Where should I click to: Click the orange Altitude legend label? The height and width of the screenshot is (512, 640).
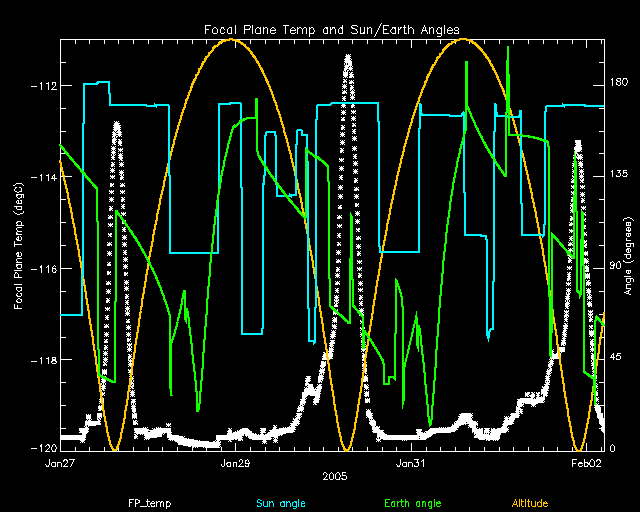click(x=531, y=503)
